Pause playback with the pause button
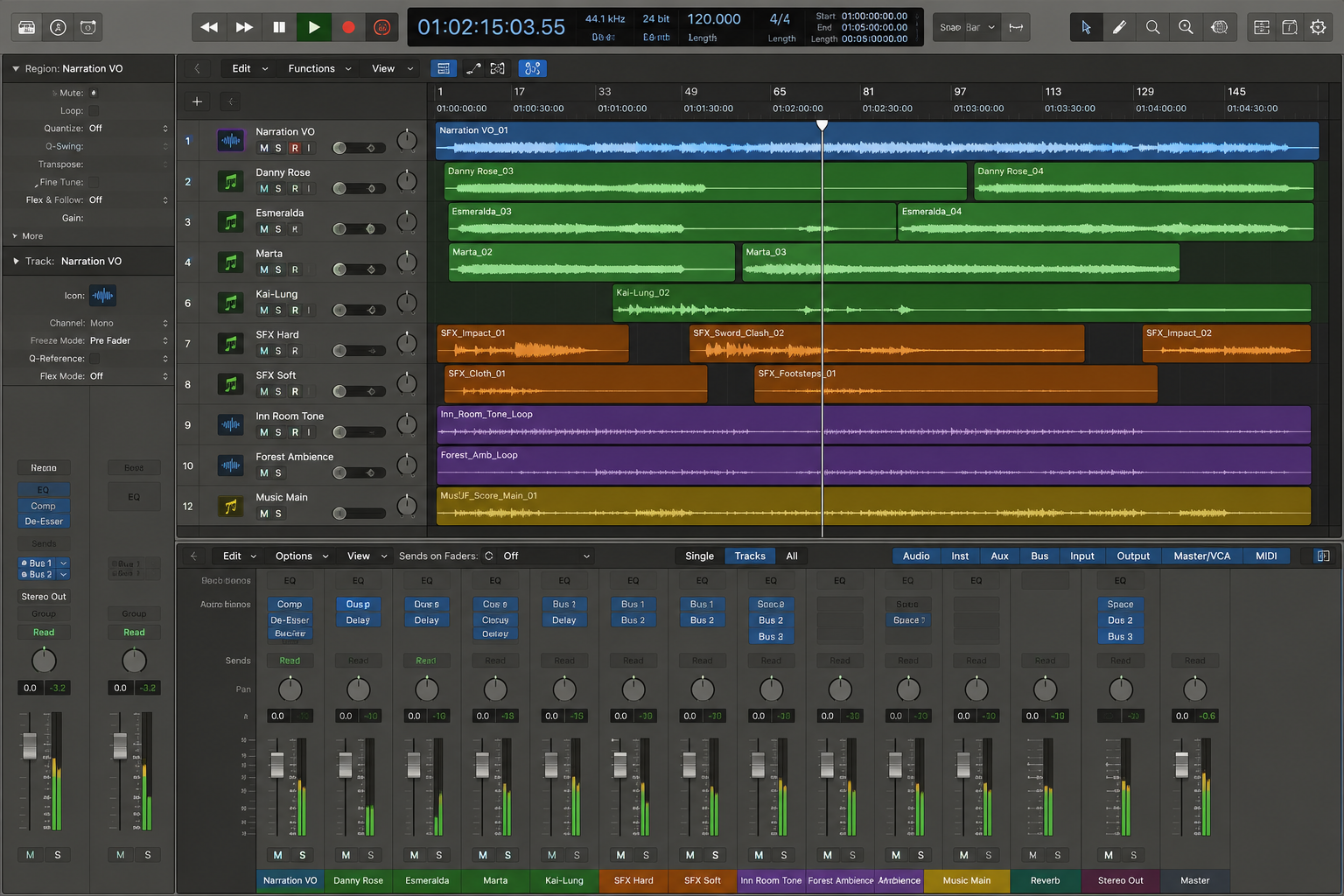Image resolution: width=1344 pixels, height=896 pixels. pos(279,27)
